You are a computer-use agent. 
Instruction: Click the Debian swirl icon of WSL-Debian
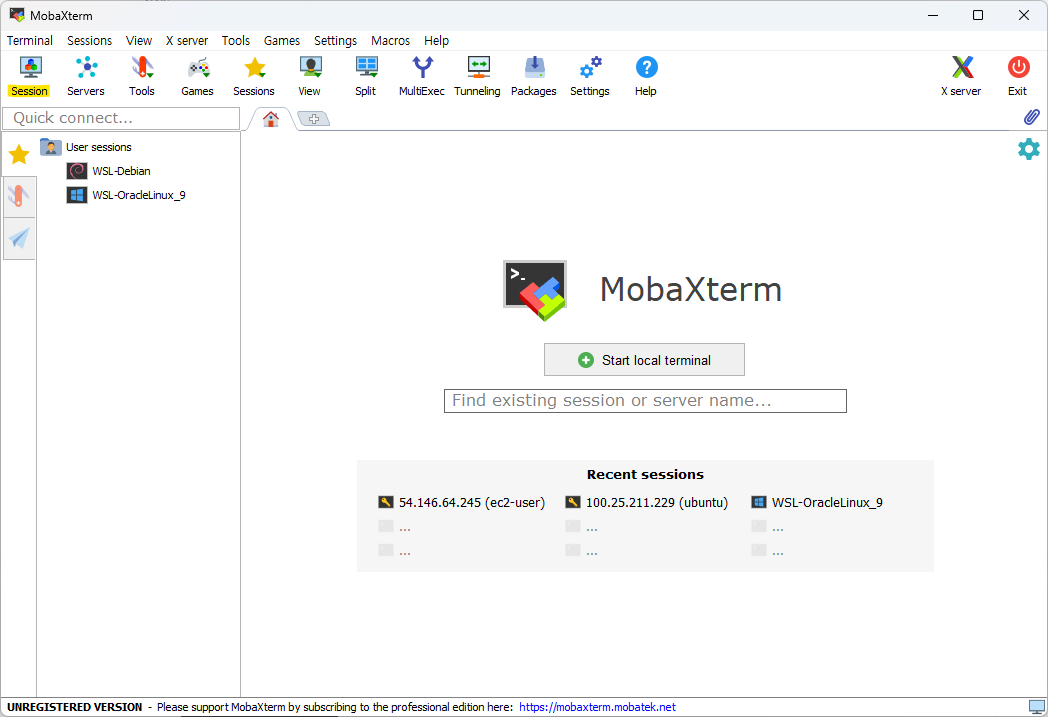point(77,171)
